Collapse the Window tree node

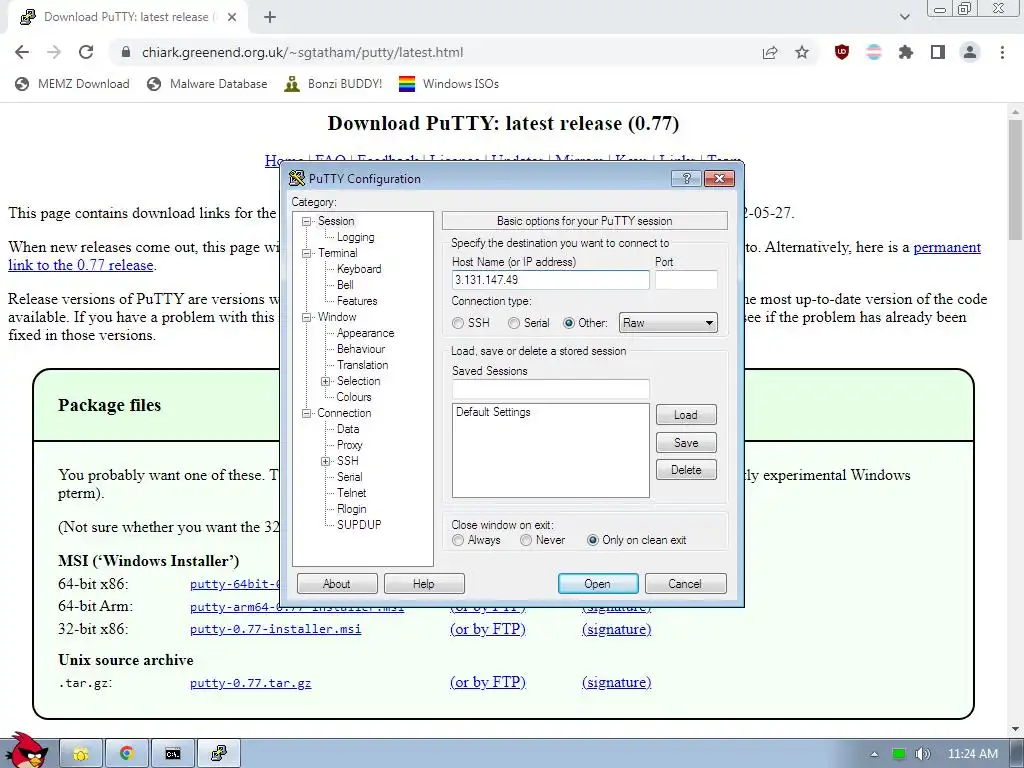click(x=306, y=317)
